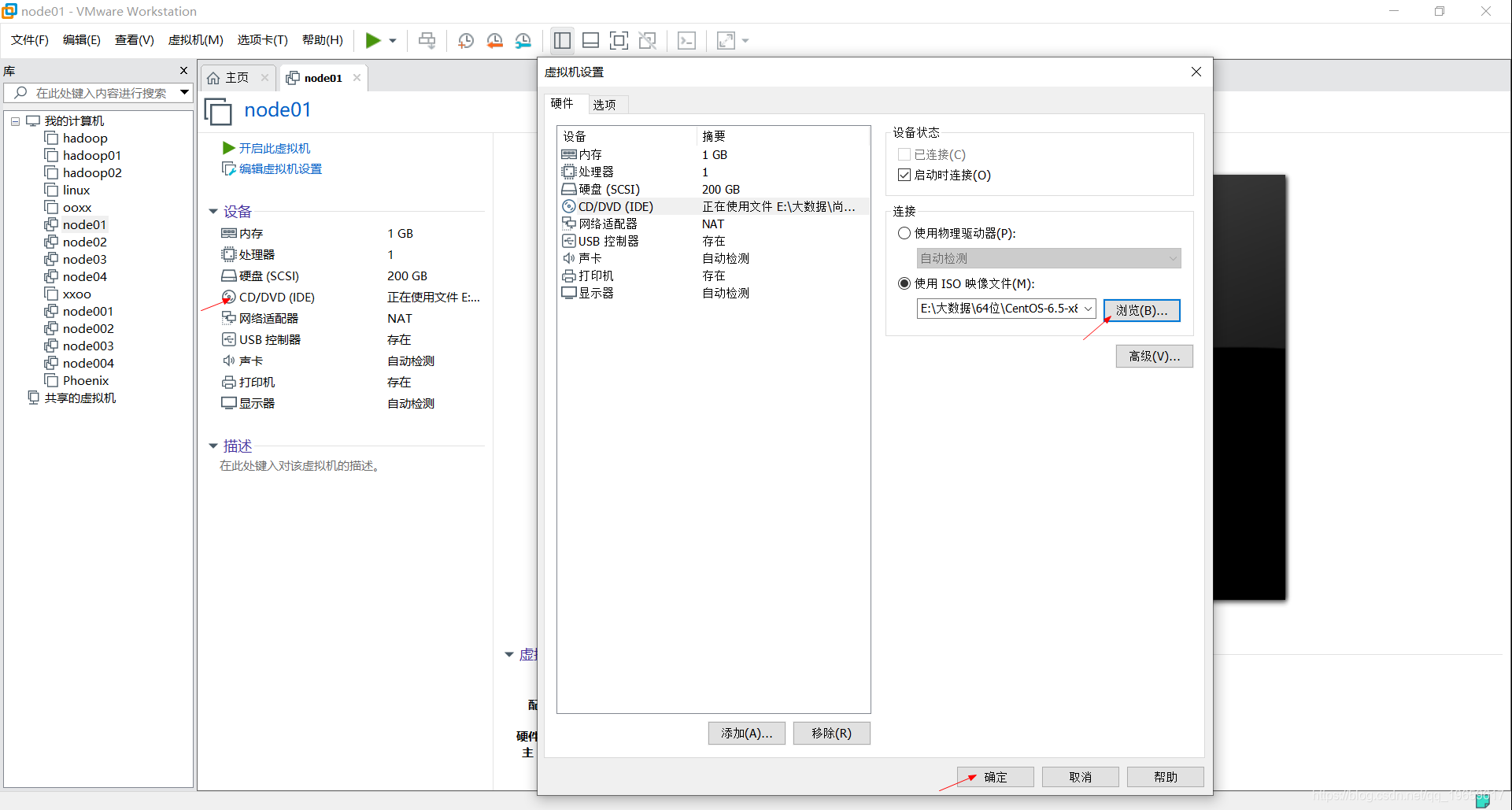Select 处理器 row icon in settings device list
This screenshot has height=810, width=1512.
pos(569,172)
